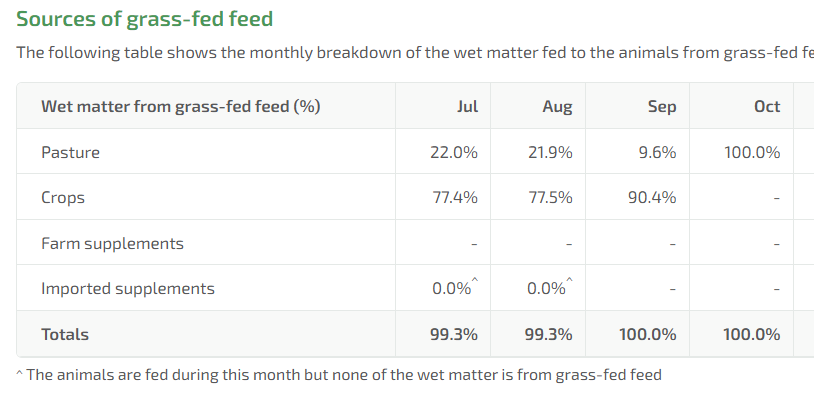The height and width of the screenshot is (393, 814).
Task: Click the Pasture 100.0% value in Oct
Action: [x=752, y=152]
